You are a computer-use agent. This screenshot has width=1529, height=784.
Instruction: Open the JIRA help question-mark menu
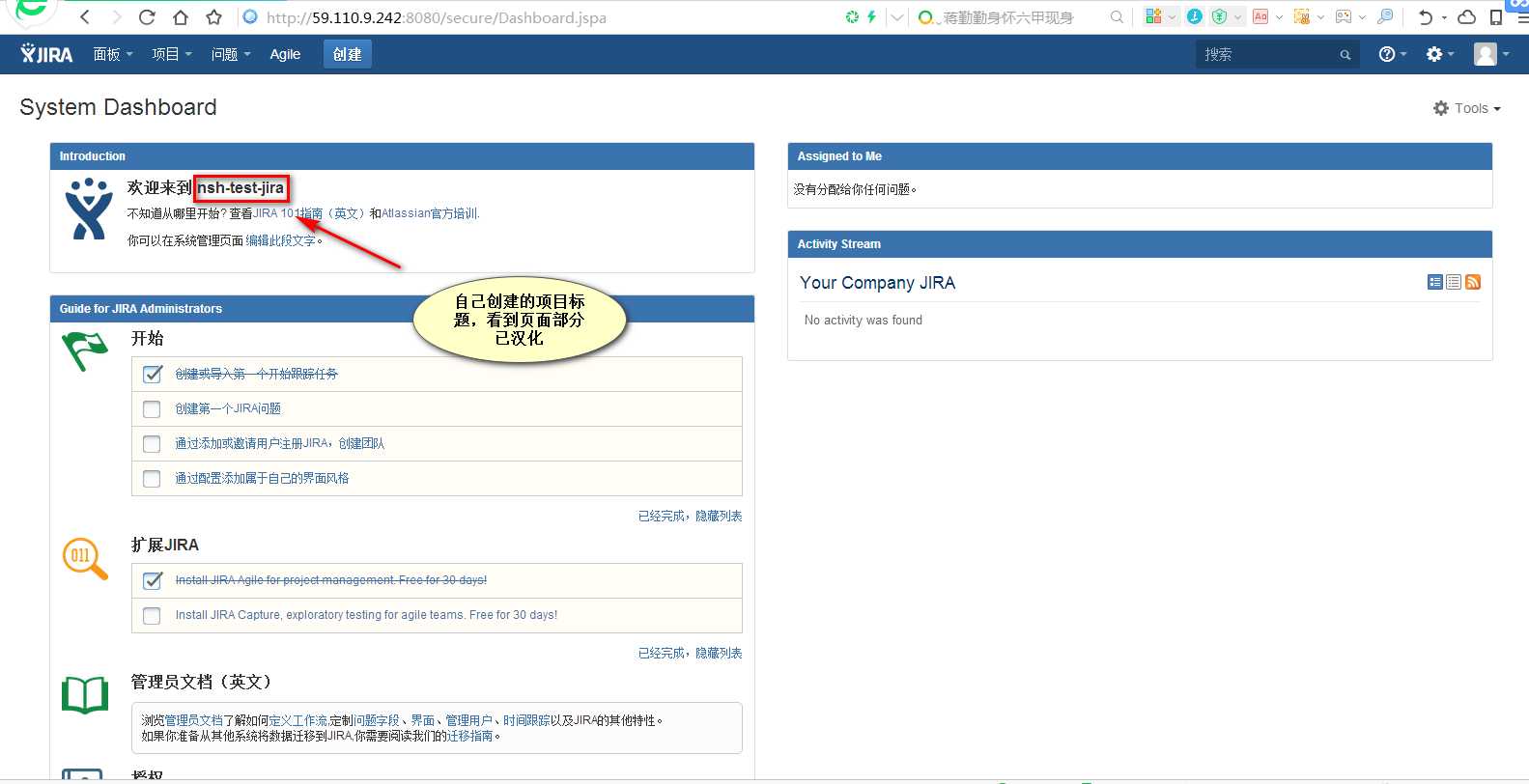pos(1392,54)
